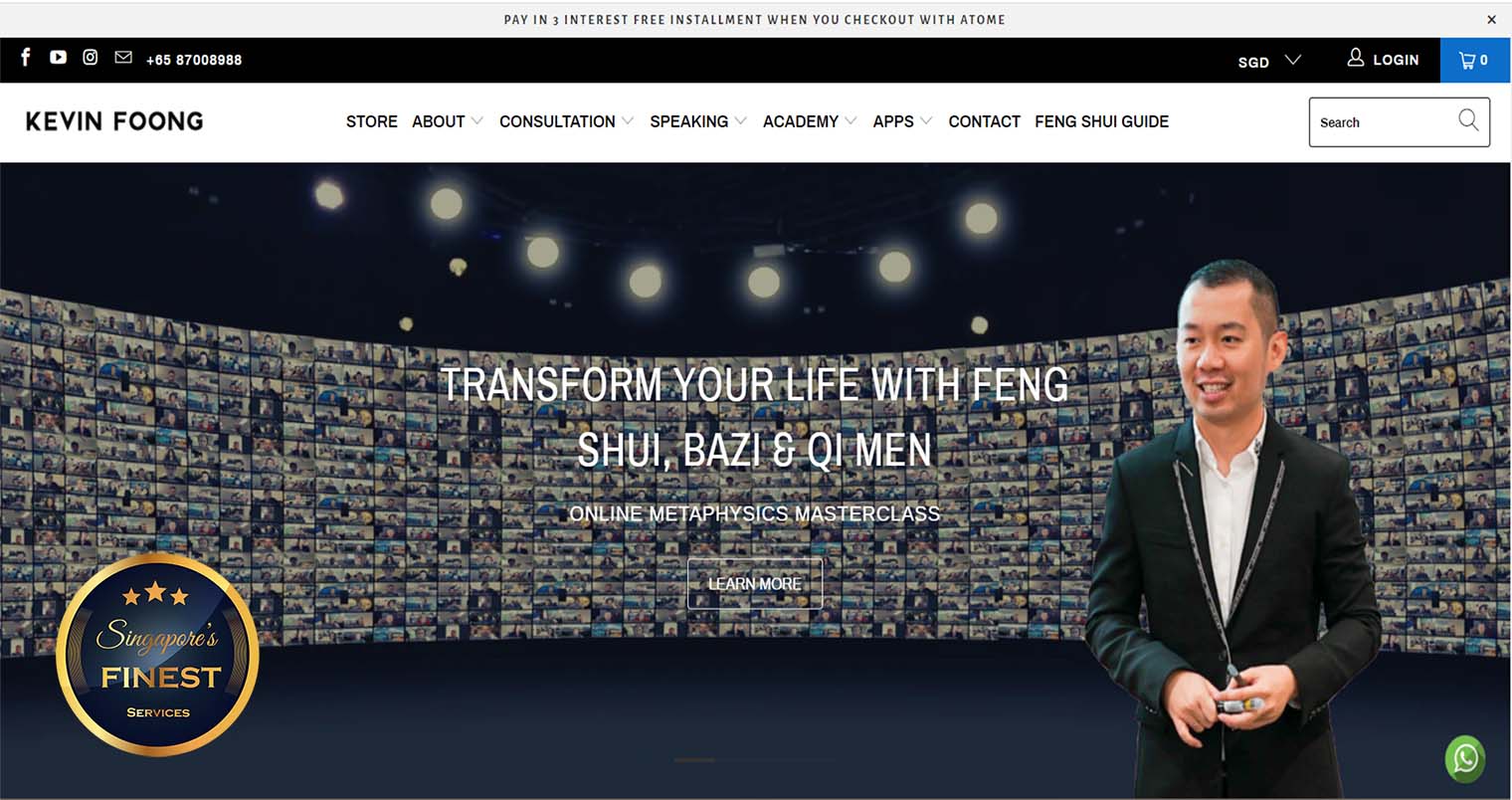
Task: Open the Store menu item
Action: [372, 121]
